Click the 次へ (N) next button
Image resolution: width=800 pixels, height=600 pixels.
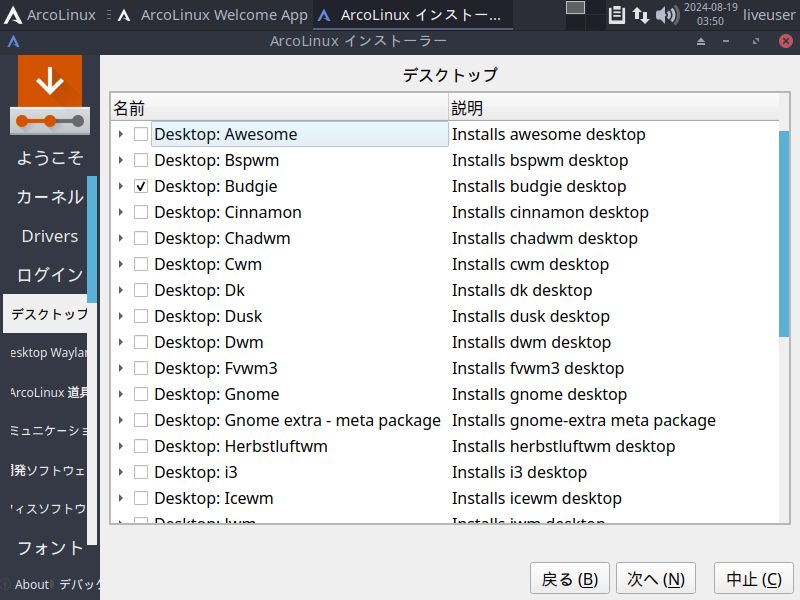(656, 579)
